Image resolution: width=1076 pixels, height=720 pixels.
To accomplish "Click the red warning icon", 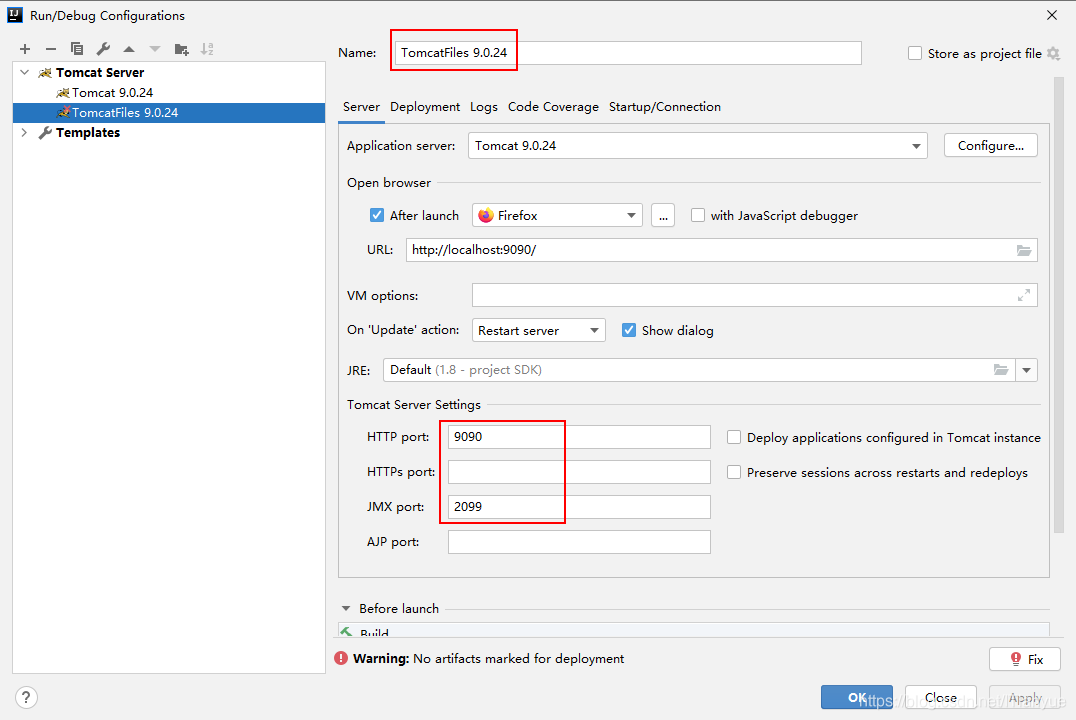I will (x=341, y=658).
